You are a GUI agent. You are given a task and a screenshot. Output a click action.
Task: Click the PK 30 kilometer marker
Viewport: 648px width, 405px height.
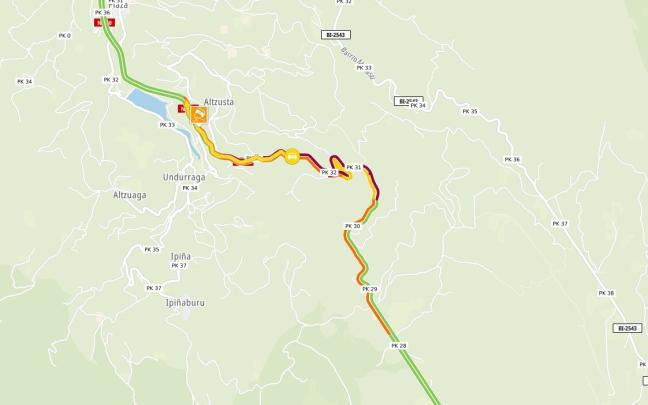353,226
